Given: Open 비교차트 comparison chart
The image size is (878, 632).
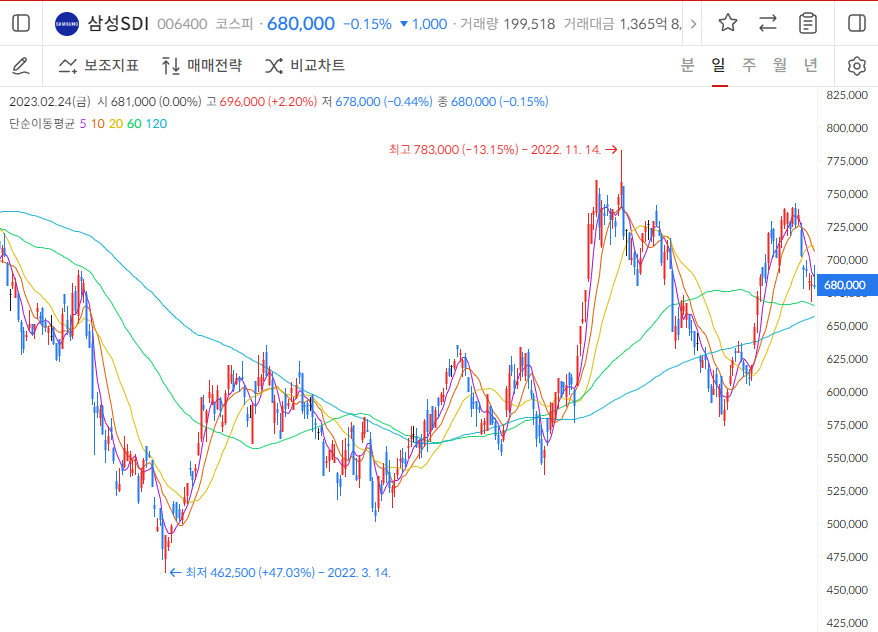Looking at the screenshot, I should click(x=305, y=65).
